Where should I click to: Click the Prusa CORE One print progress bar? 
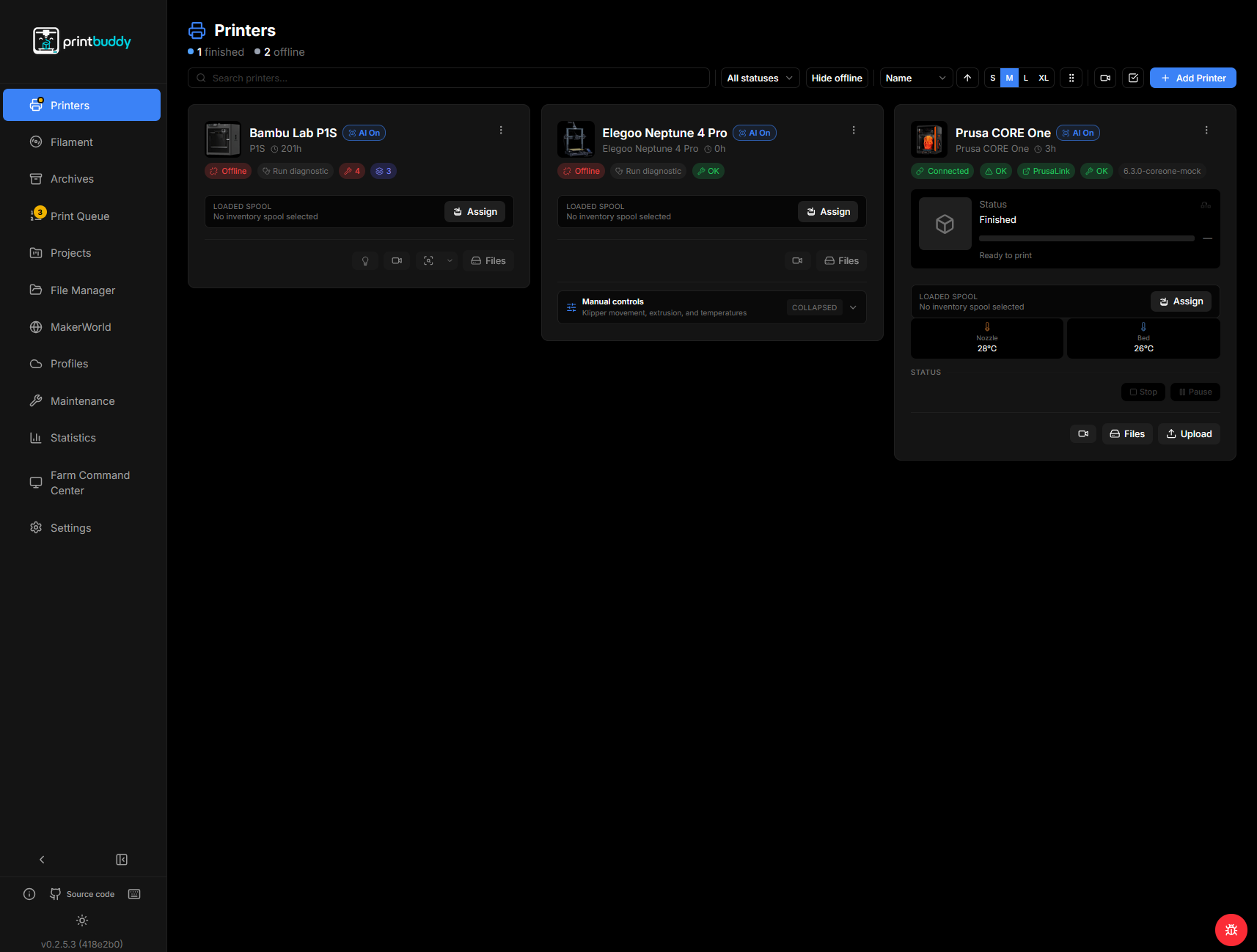point(1087,238)
